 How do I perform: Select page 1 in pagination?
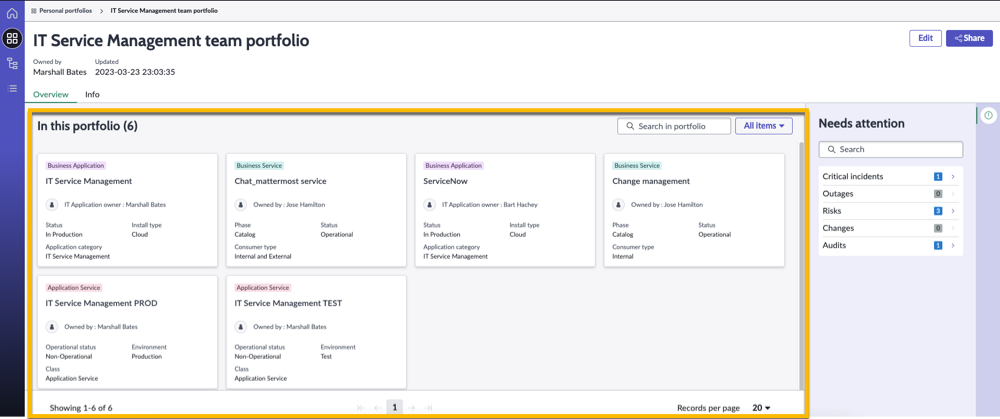pos(395,408)
